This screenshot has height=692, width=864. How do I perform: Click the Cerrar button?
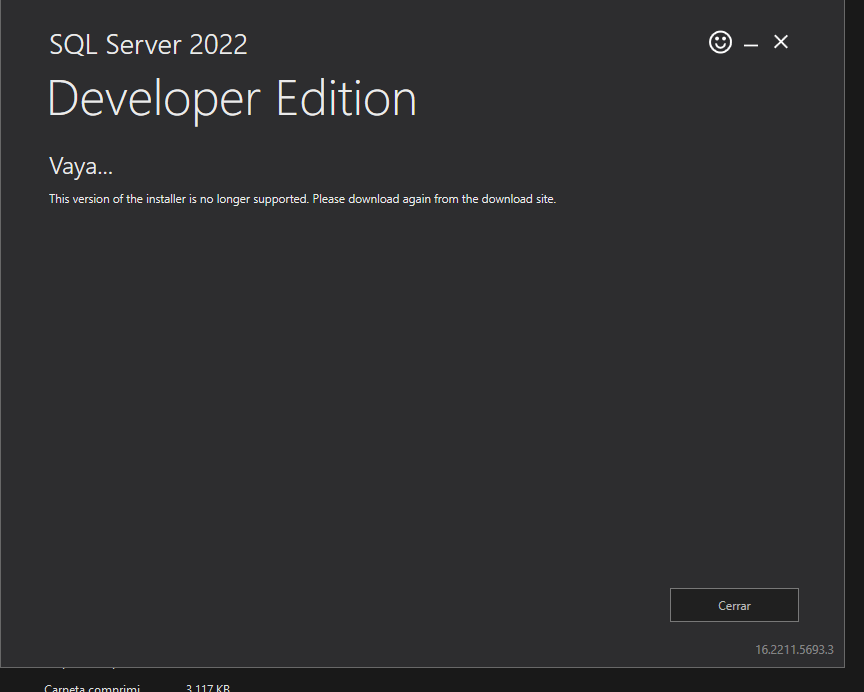pyautogui.click(x=734, y=605)
